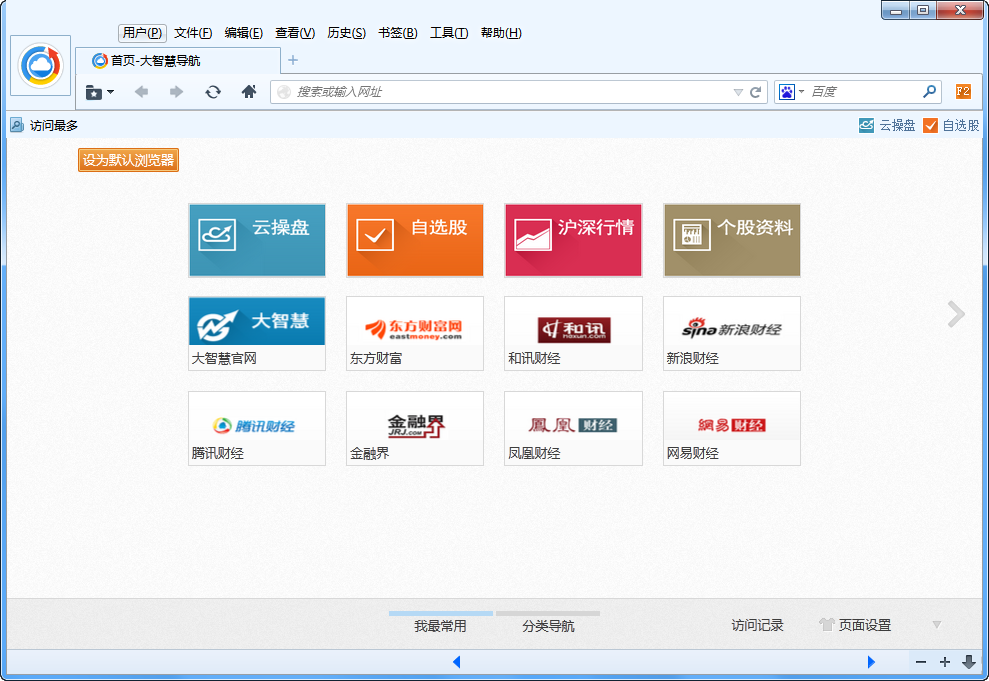Open 网易财经 site thumbnail
989x681 pixels.
click(x=732, y=428)
